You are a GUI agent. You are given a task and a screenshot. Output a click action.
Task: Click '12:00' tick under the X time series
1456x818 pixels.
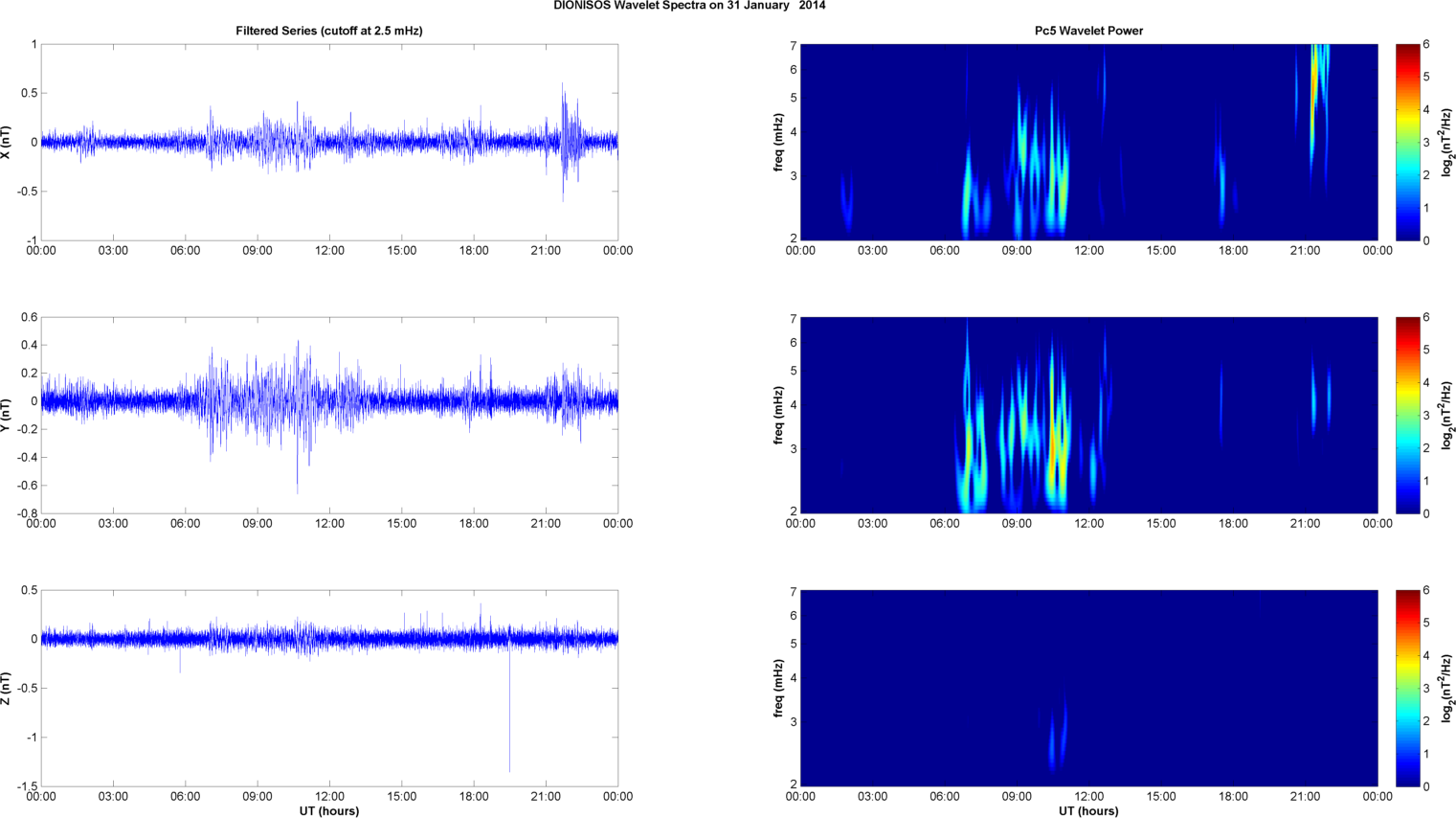pos(329,251)
